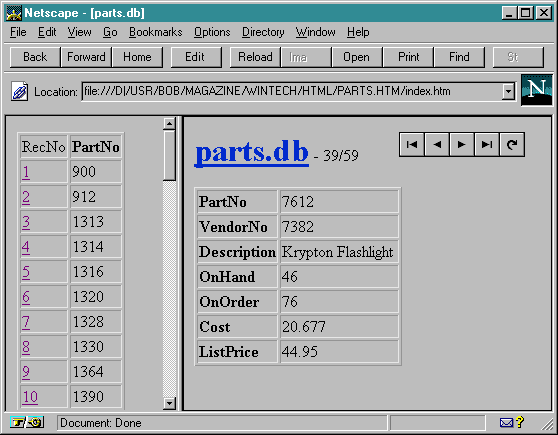Viewport: 558px width, 435px height.
Task: Go to first record navigation icon
Action: 412,145
